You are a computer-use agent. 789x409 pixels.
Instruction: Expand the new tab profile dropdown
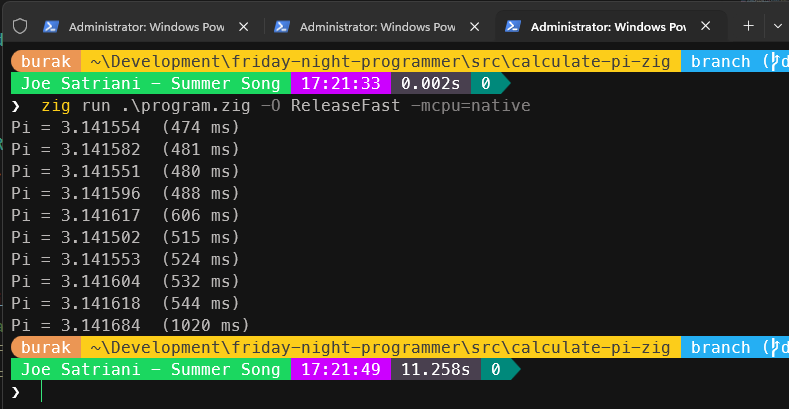coord(778,26)
